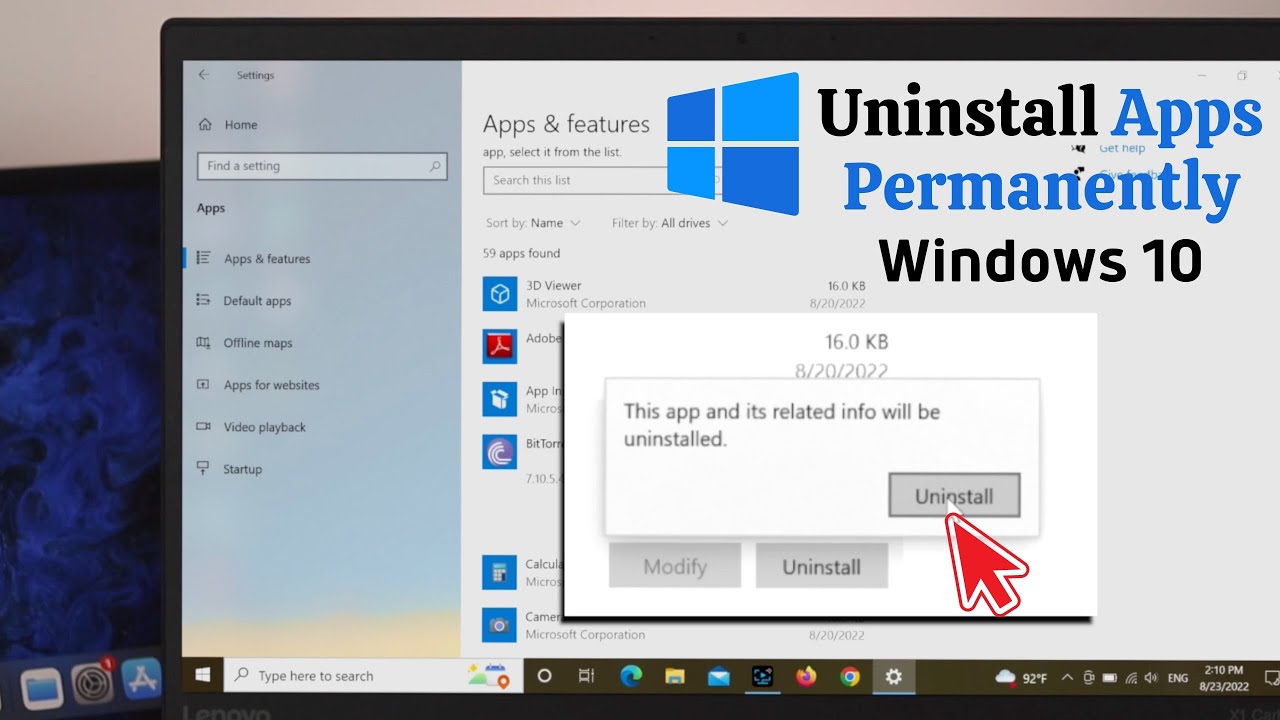Open the Filter by All drives dropdown

click(670, 223)
